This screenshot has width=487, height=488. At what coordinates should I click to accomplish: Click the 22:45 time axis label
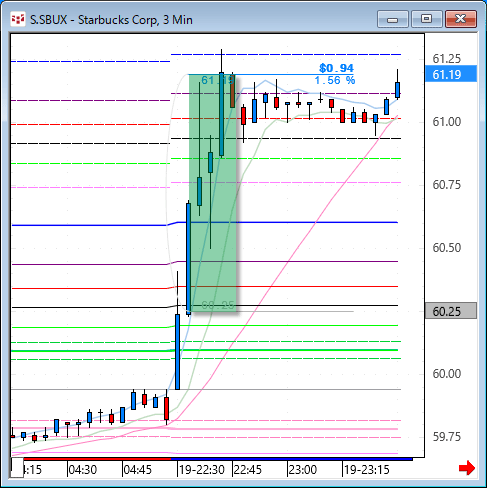(x=248, y=470)
